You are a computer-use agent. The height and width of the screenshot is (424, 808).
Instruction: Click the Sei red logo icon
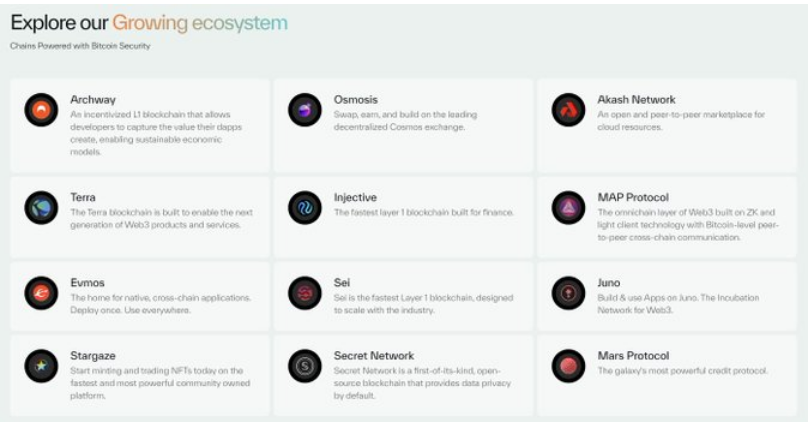coord(305,293)
